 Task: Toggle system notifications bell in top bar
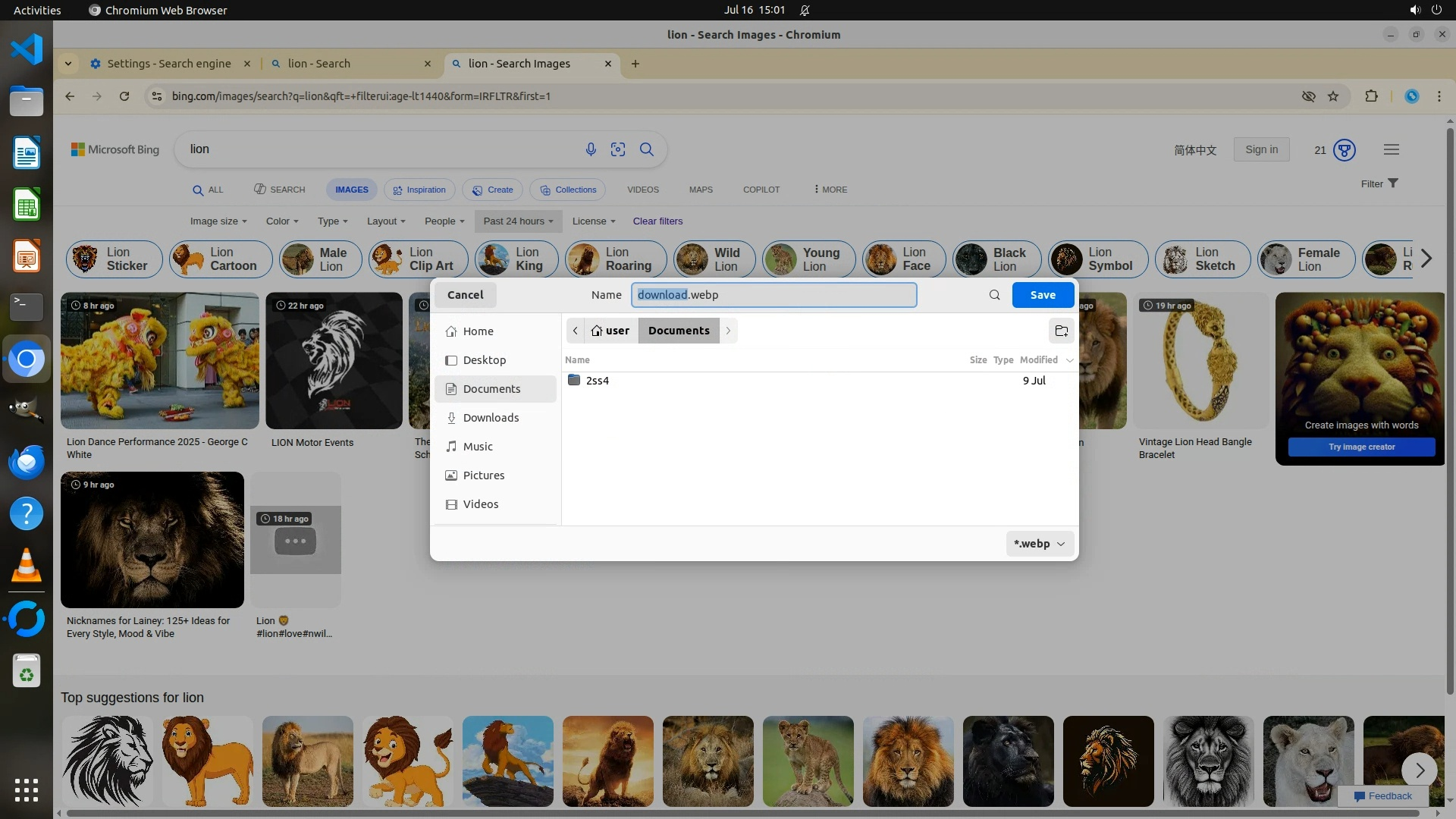pyautogui.click(x=805, y=10)
